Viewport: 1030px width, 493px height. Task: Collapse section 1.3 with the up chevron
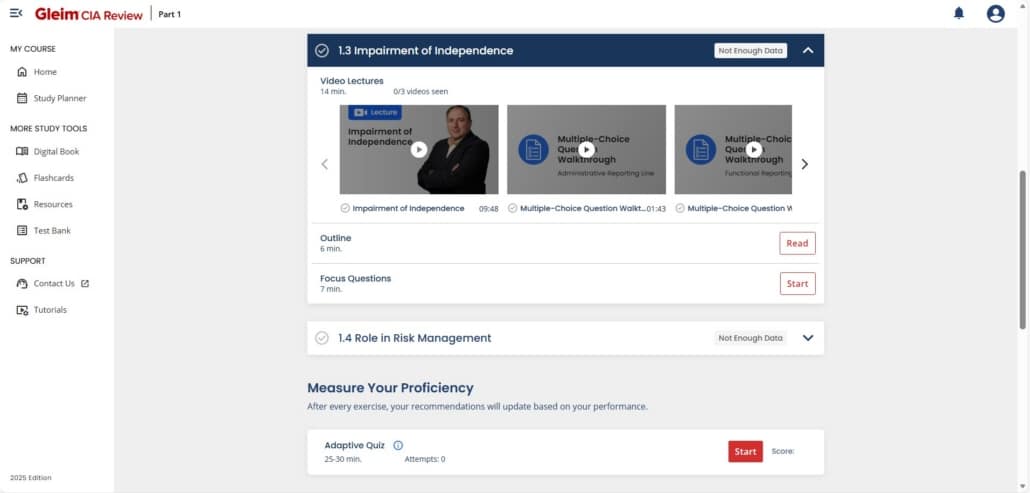coord(808,51)
